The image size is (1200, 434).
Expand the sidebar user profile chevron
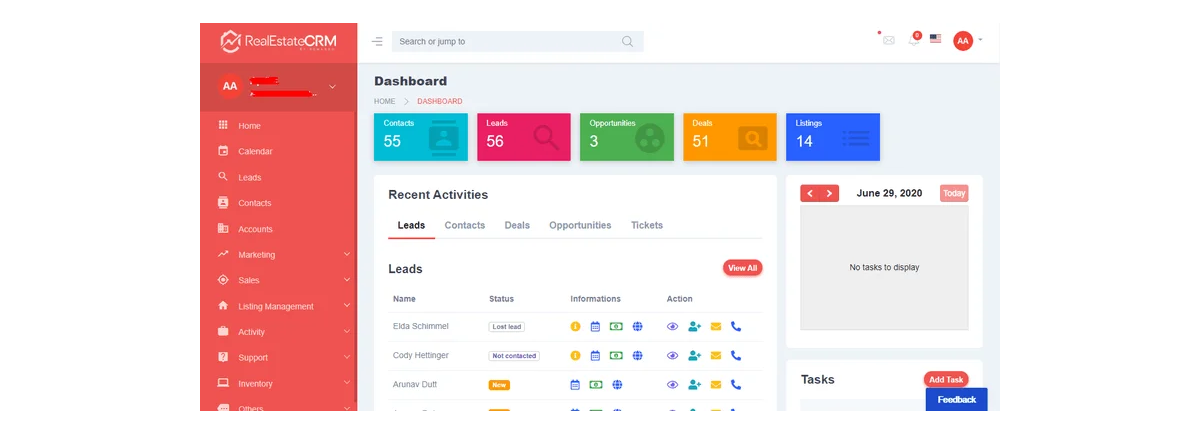(x=332, y=86)
